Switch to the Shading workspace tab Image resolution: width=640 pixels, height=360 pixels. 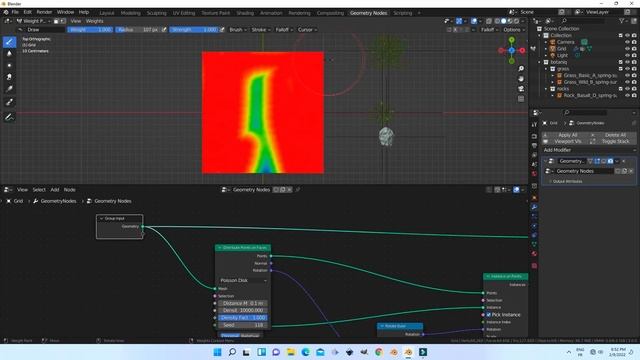tap(245, 13)
